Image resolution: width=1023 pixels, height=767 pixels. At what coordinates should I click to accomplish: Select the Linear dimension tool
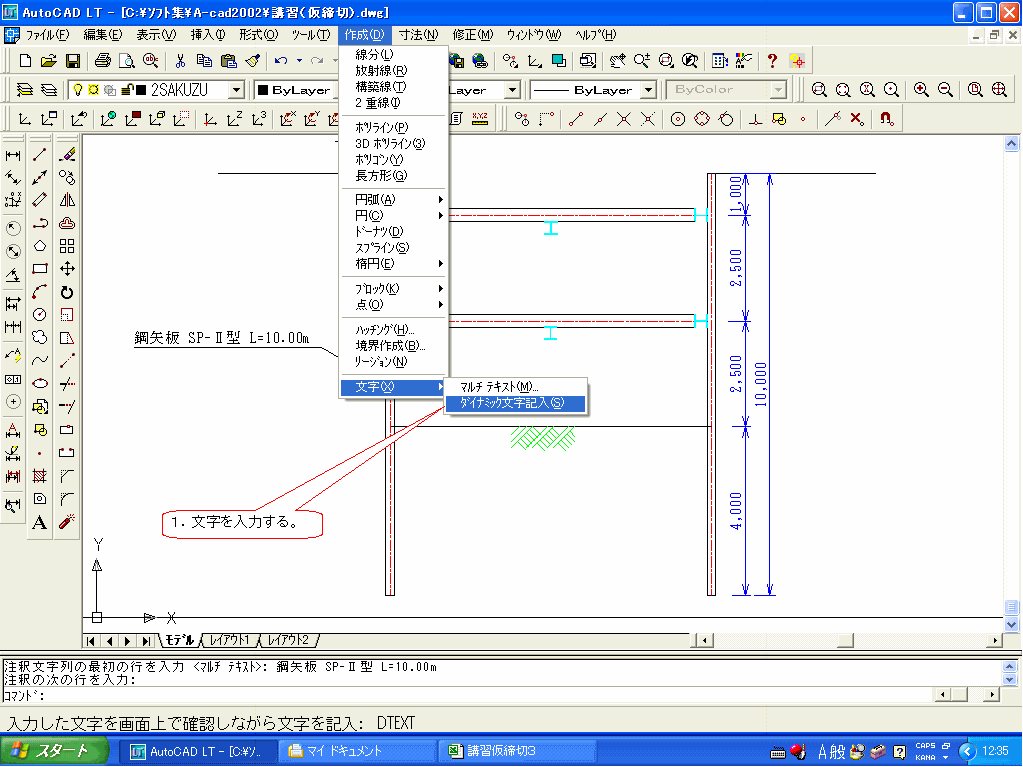(x=13, y=155)
